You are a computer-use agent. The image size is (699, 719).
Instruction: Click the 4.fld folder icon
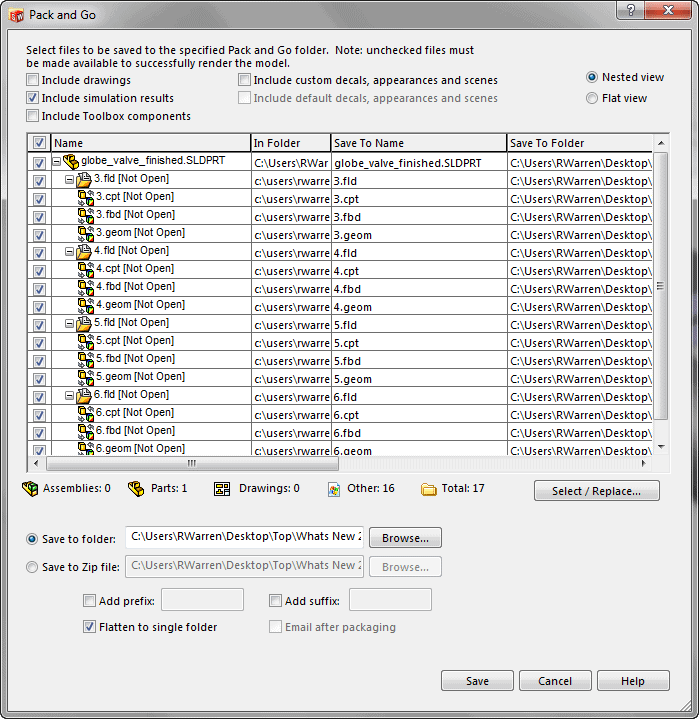pyautogui.click(x=84, y=251)
